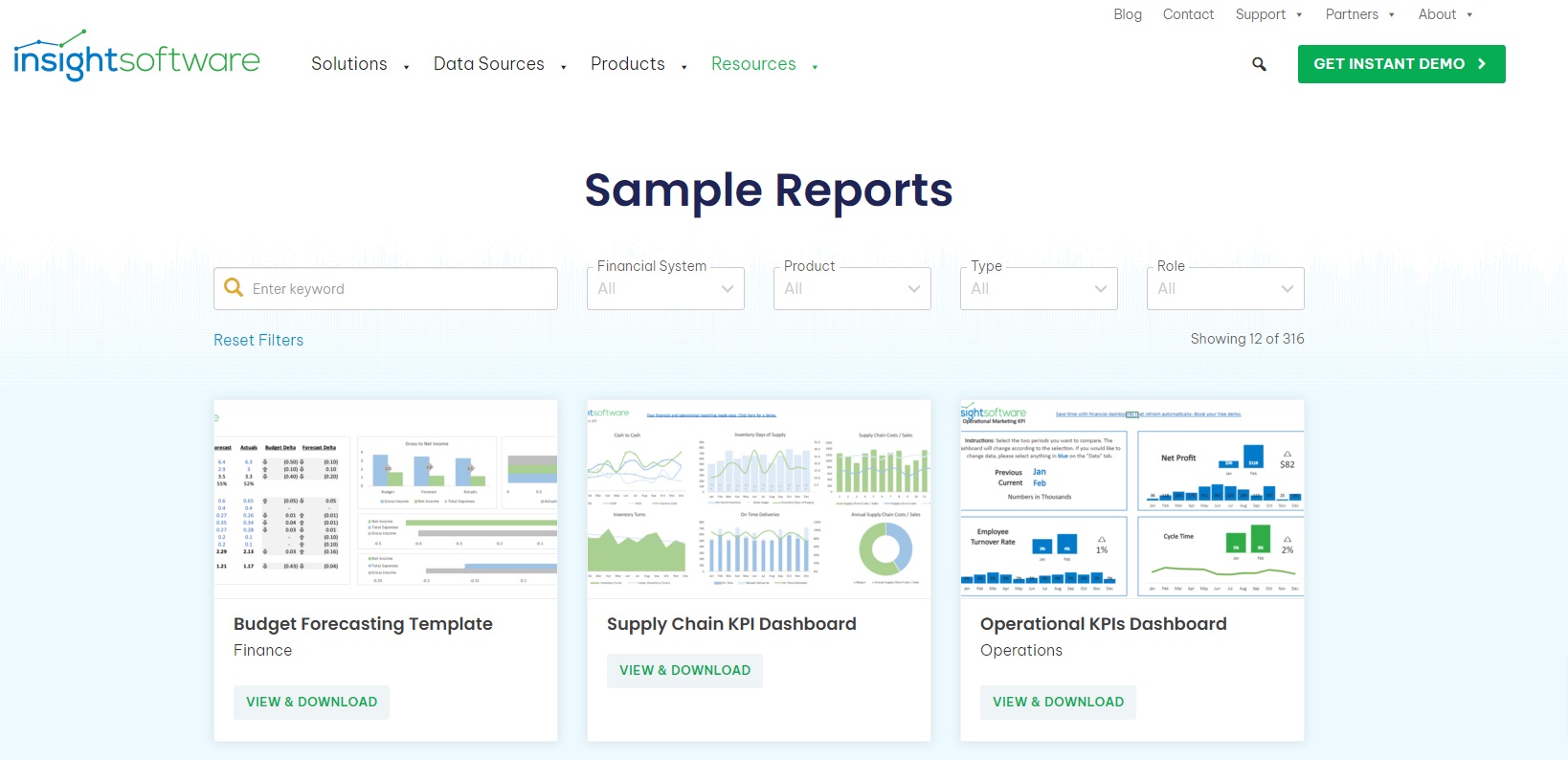Expand the Partners dropdown arrow
The width and height of the screenshot is (1568, 760).
pos(1392,15)
